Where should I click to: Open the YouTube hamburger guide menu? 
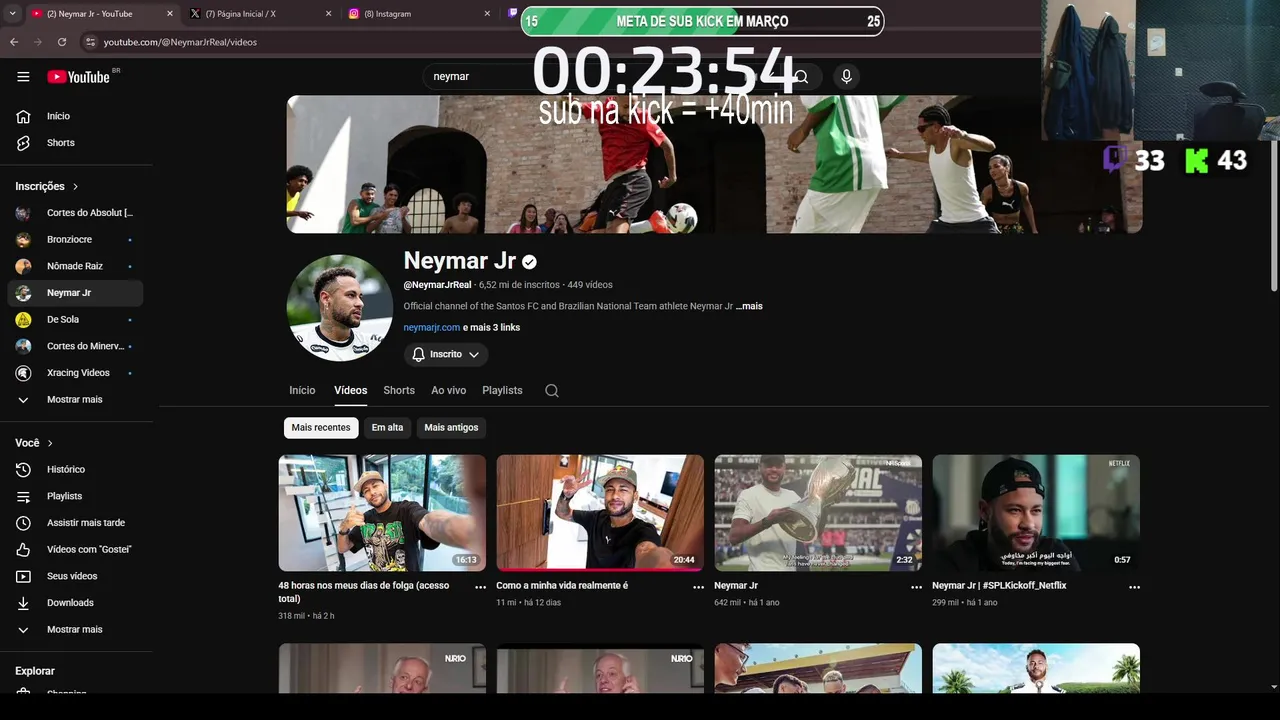pyautogui.click(x=23, y=76)
